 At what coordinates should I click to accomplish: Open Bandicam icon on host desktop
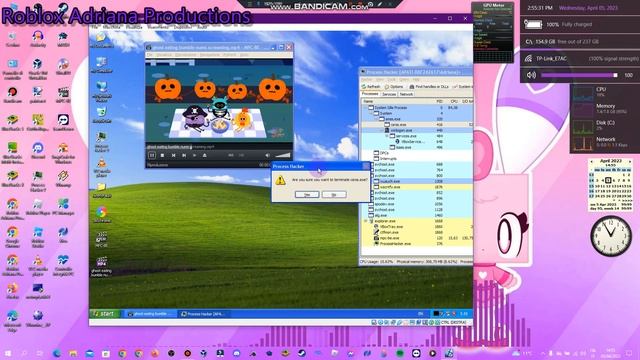coord(12,95)
